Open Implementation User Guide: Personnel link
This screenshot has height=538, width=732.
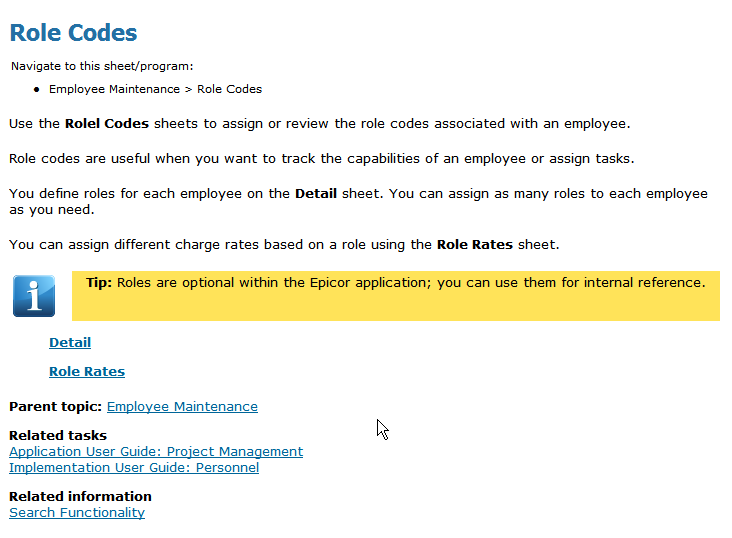coord(134,467)
